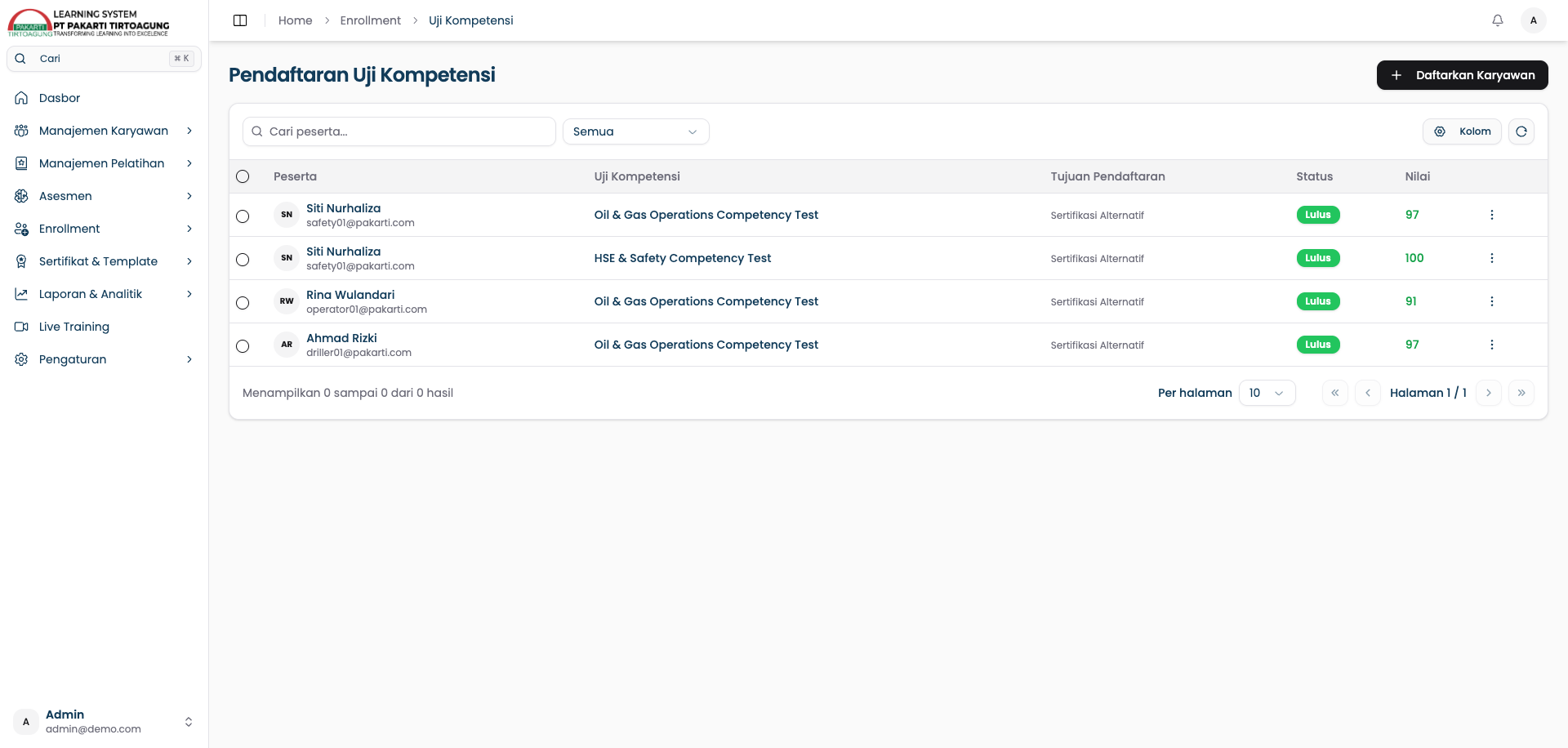The height and width of the screenshot is (748, 1568).
Task: Select Siti Nurhaliza HSE & Safety row checkbox
Action: pyautogui.click(x=243, y=260)
